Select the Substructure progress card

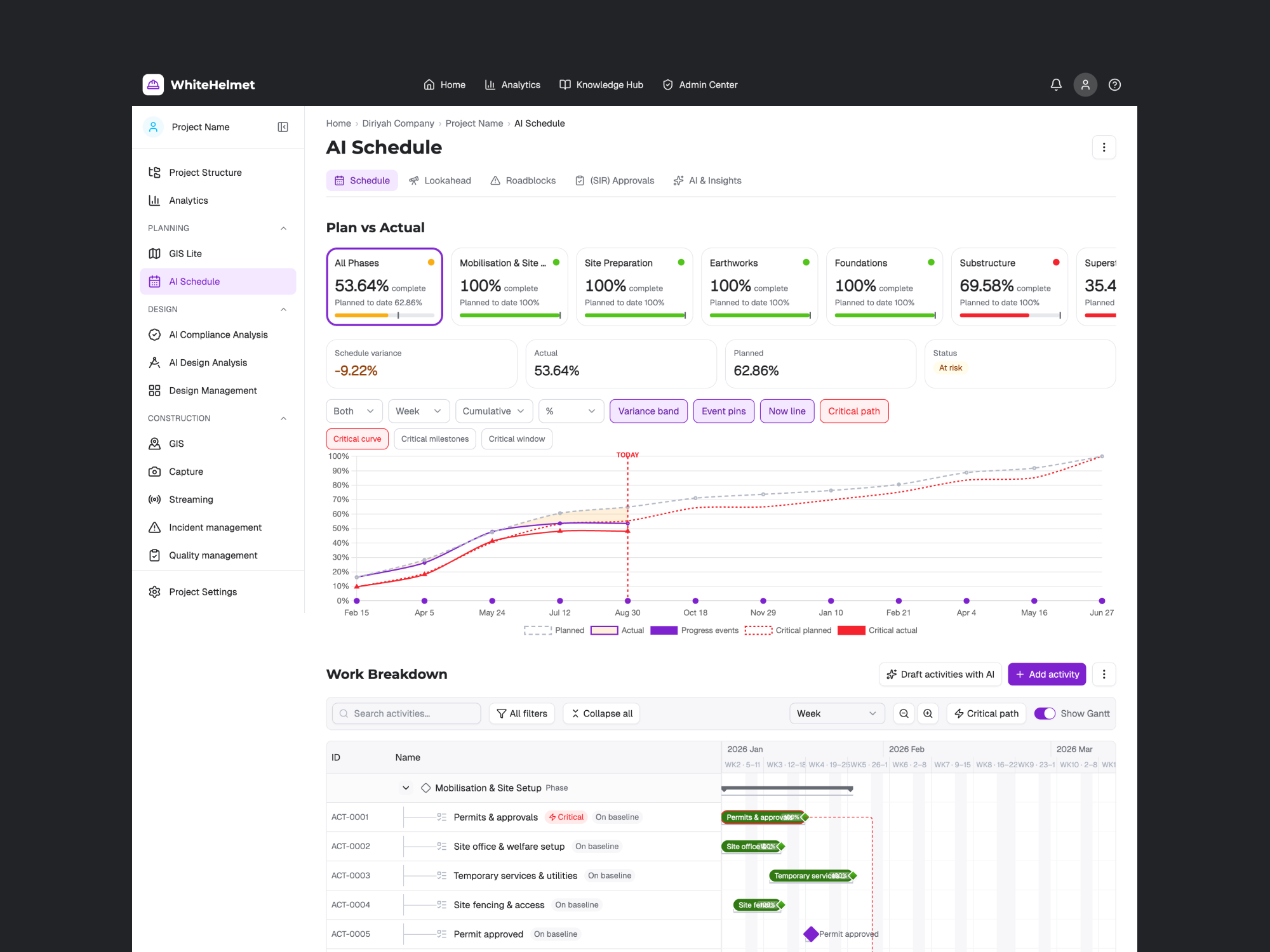1009,287
